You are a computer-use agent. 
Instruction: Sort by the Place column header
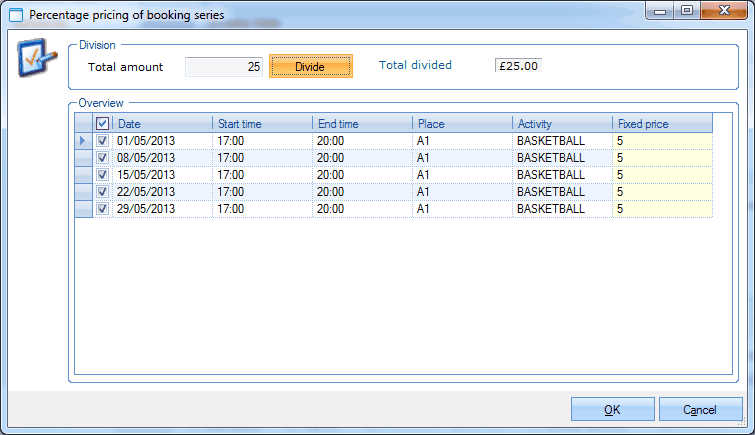coord(462,124)
